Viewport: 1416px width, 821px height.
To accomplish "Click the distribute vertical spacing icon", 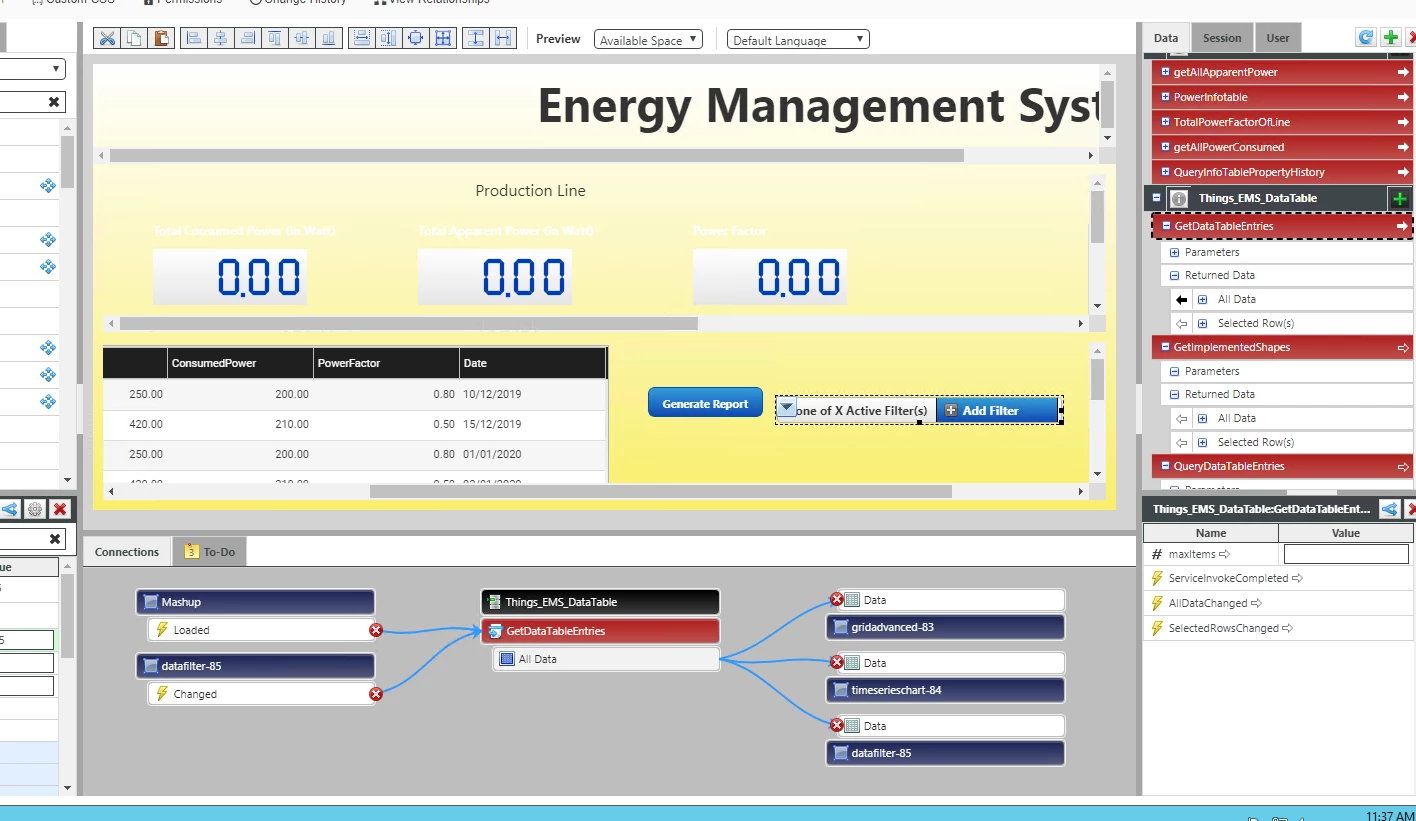I will [476, 39].
